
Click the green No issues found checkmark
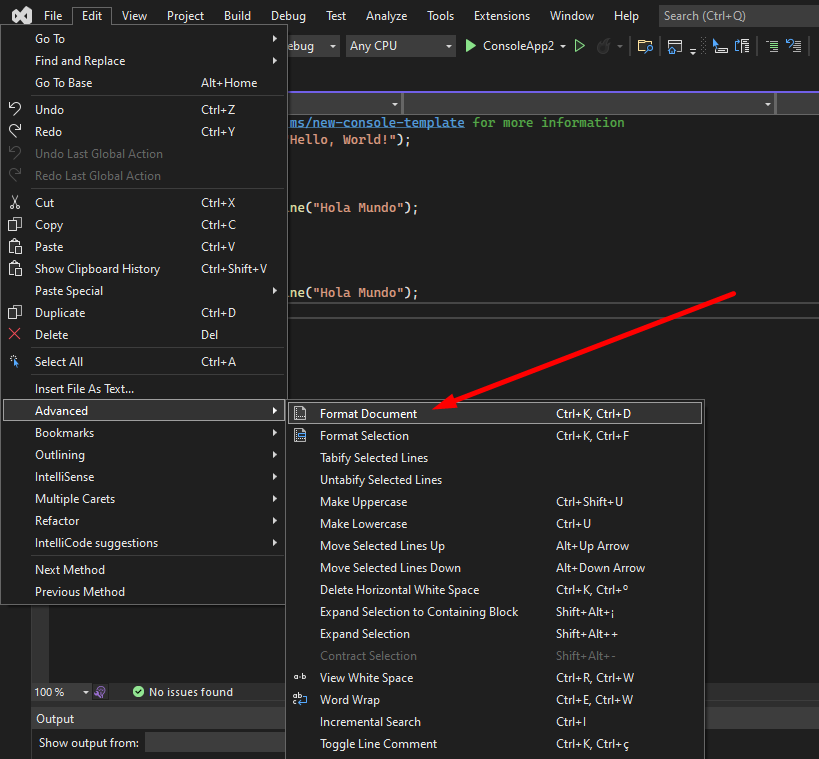pyautogui.click(x=139, y=692)
